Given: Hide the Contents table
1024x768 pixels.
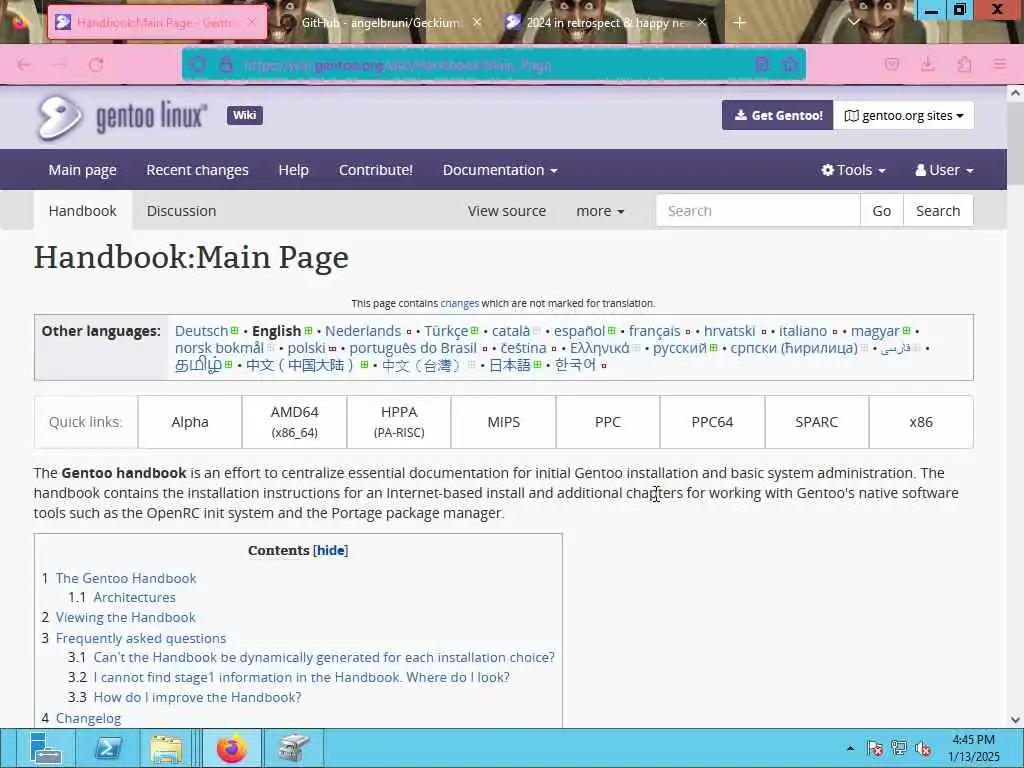Looking at the screenshot, I should point(330,551).
